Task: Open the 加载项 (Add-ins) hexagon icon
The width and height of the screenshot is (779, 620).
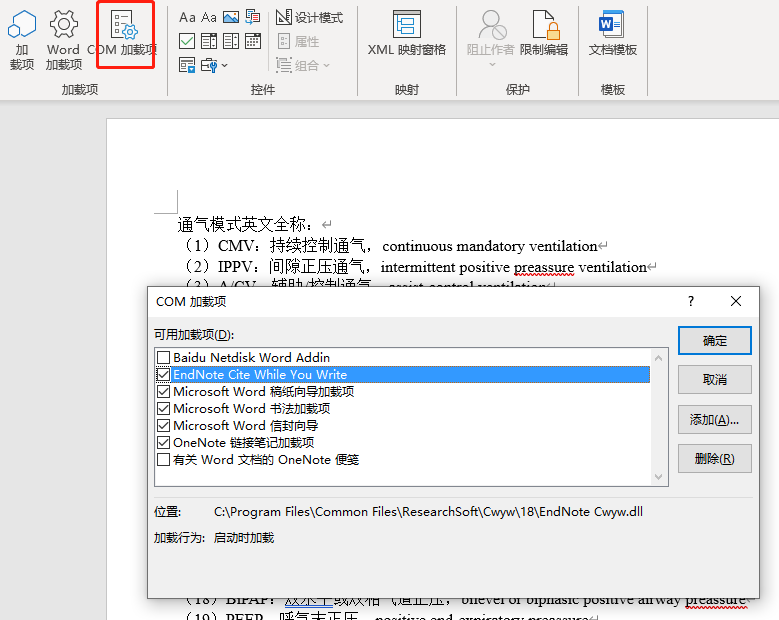Action: point(22,39)
